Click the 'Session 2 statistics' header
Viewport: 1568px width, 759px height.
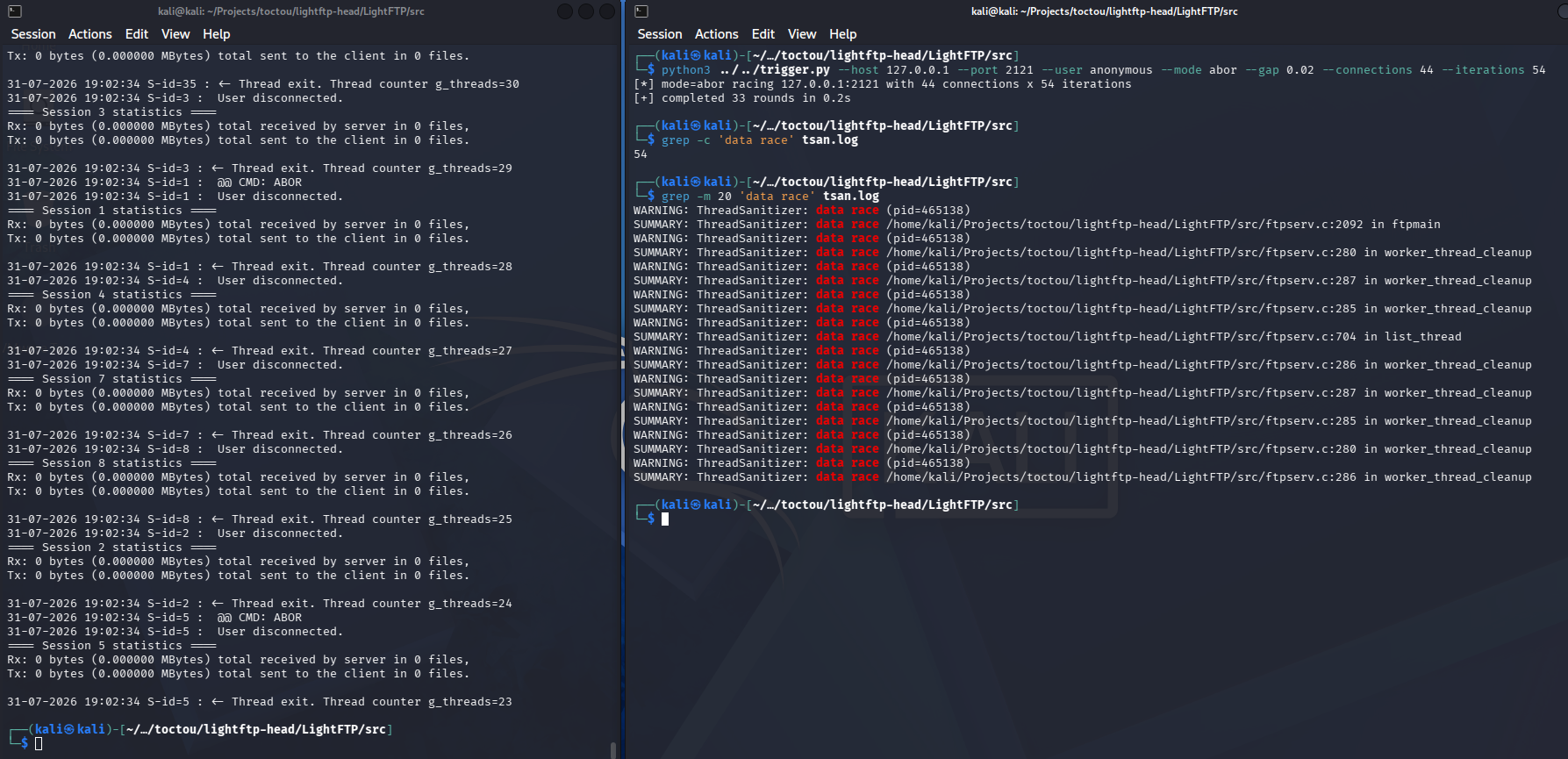coord(112,548)
